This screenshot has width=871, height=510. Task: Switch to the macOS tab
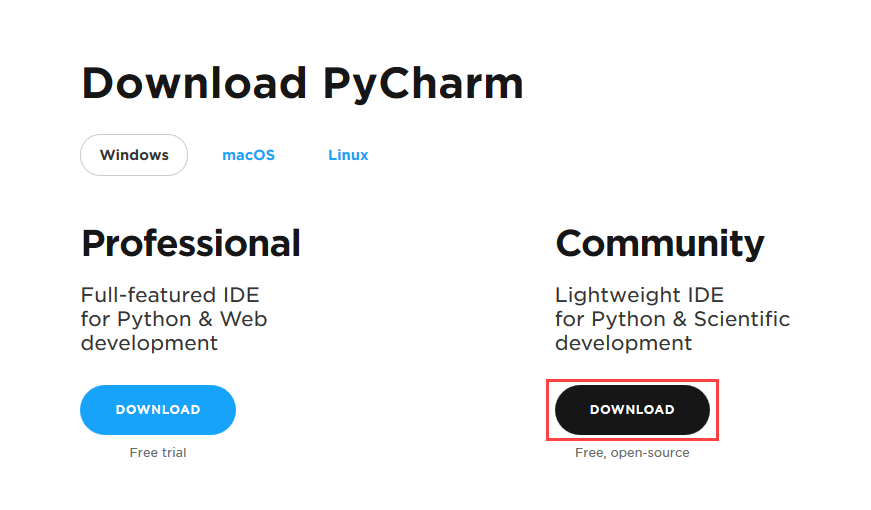pos(248,155)
